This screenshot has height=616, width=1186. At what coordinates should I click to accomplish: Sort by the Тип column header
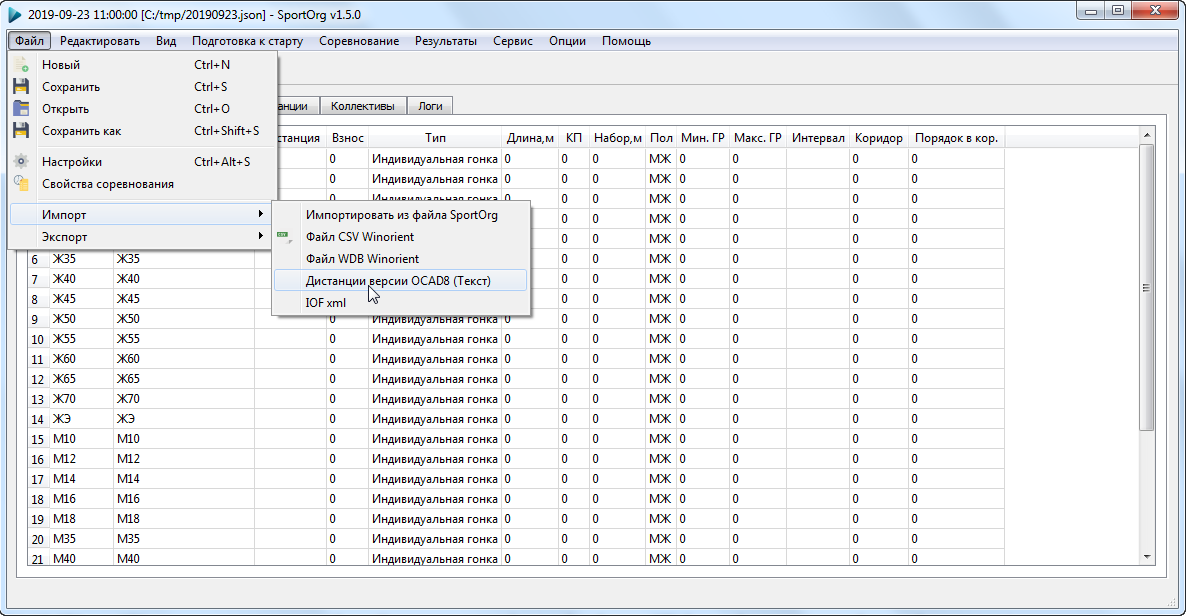tap(435, 138)
